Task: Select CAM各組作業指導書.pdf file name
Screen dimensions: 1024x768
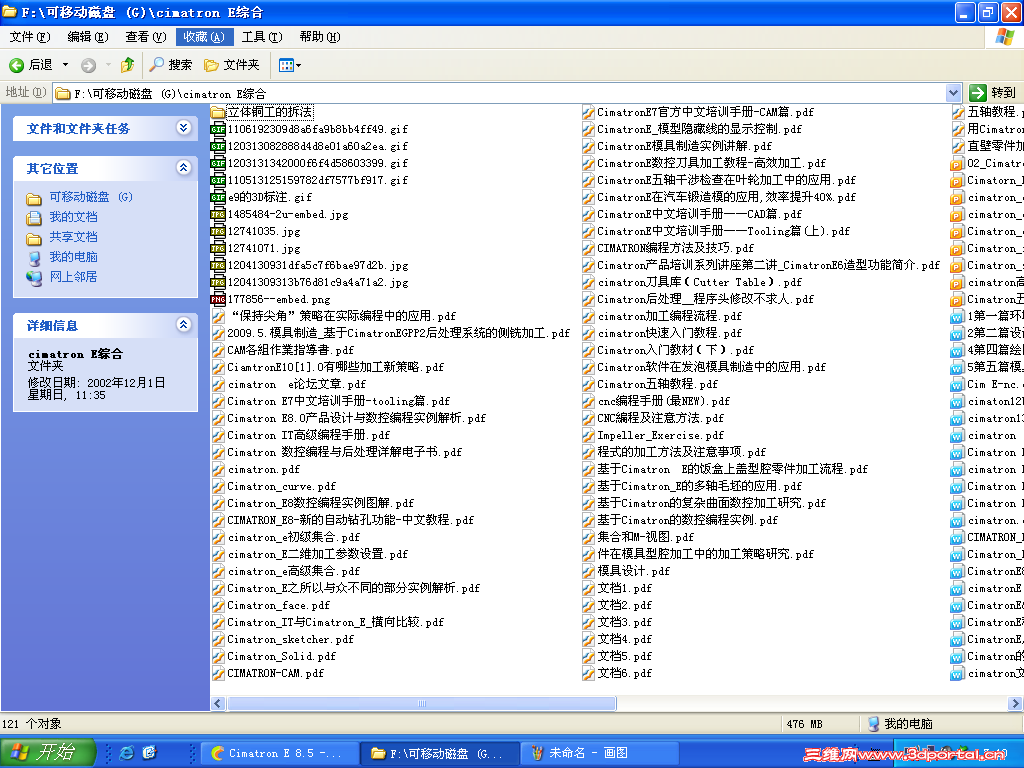Action: [x=291, y=350]
